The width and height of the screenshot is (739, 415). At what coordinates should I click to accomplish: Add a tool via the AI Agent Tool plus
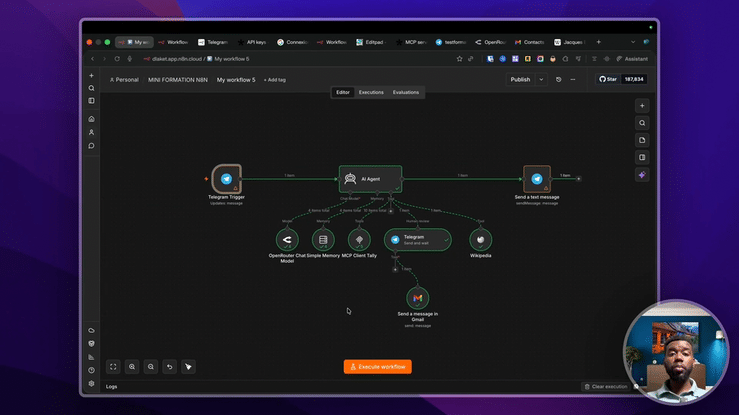pyautogui.click(x=391, y=211)
